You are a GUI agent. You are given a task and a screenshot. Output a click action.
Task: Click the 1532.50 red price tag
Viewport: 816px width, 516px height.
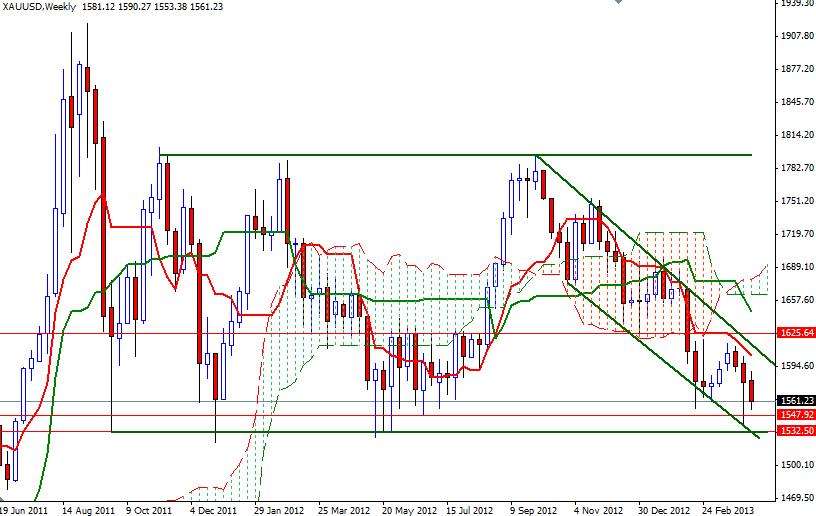(x=795, y=431)
